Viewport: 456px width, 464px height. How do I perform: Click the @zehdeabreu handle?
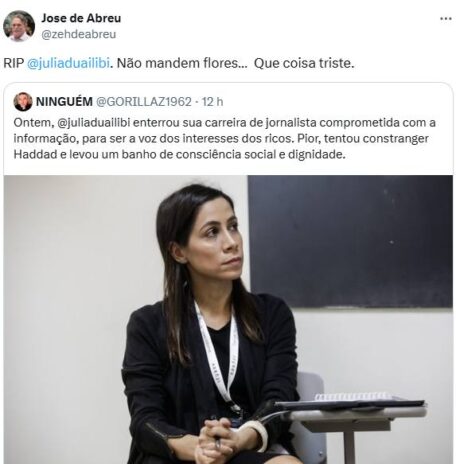pos(79,34)
